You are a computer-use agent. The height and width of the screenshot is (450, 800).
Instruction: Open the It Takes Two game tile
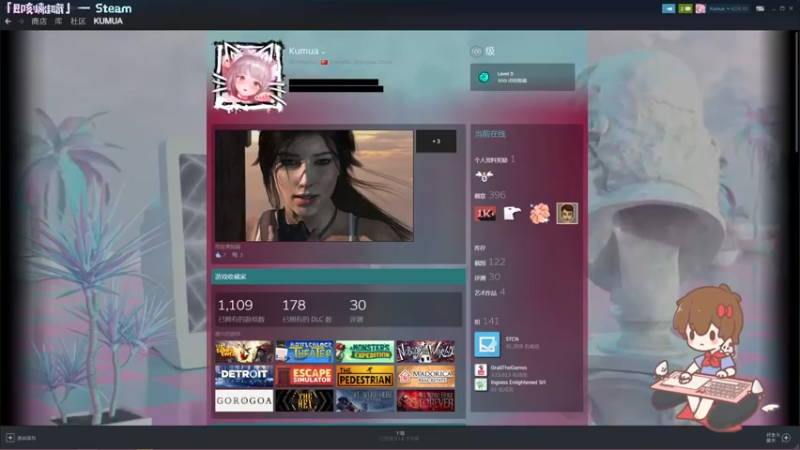coord(244,352)
